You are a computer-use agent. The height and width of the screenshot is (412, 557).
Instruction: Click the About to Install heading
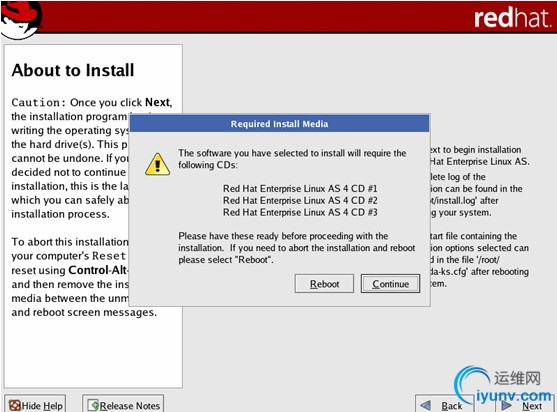pos(73,70)
